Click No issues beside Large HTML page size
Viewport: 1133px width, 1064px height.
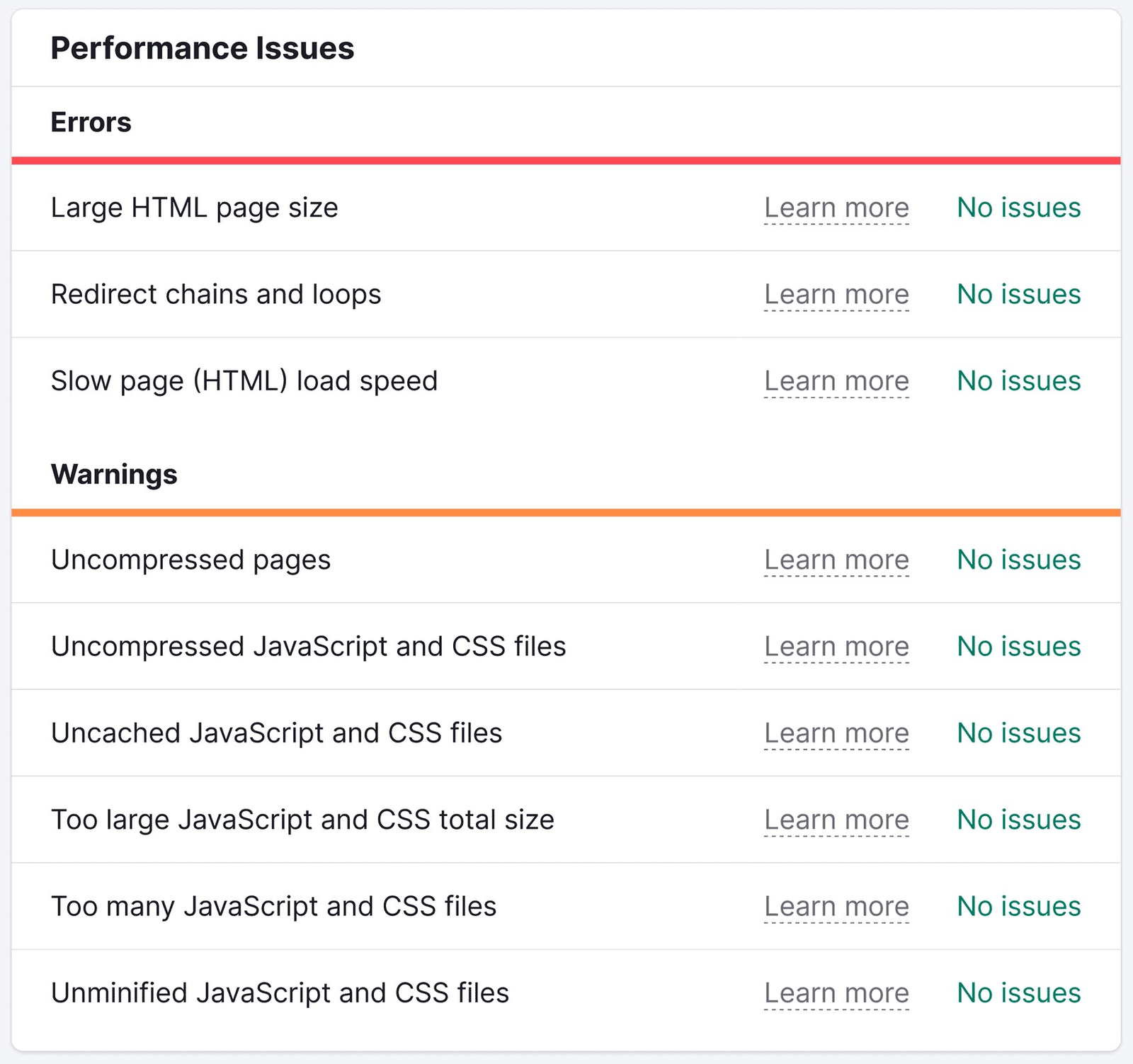(1018, 208)
